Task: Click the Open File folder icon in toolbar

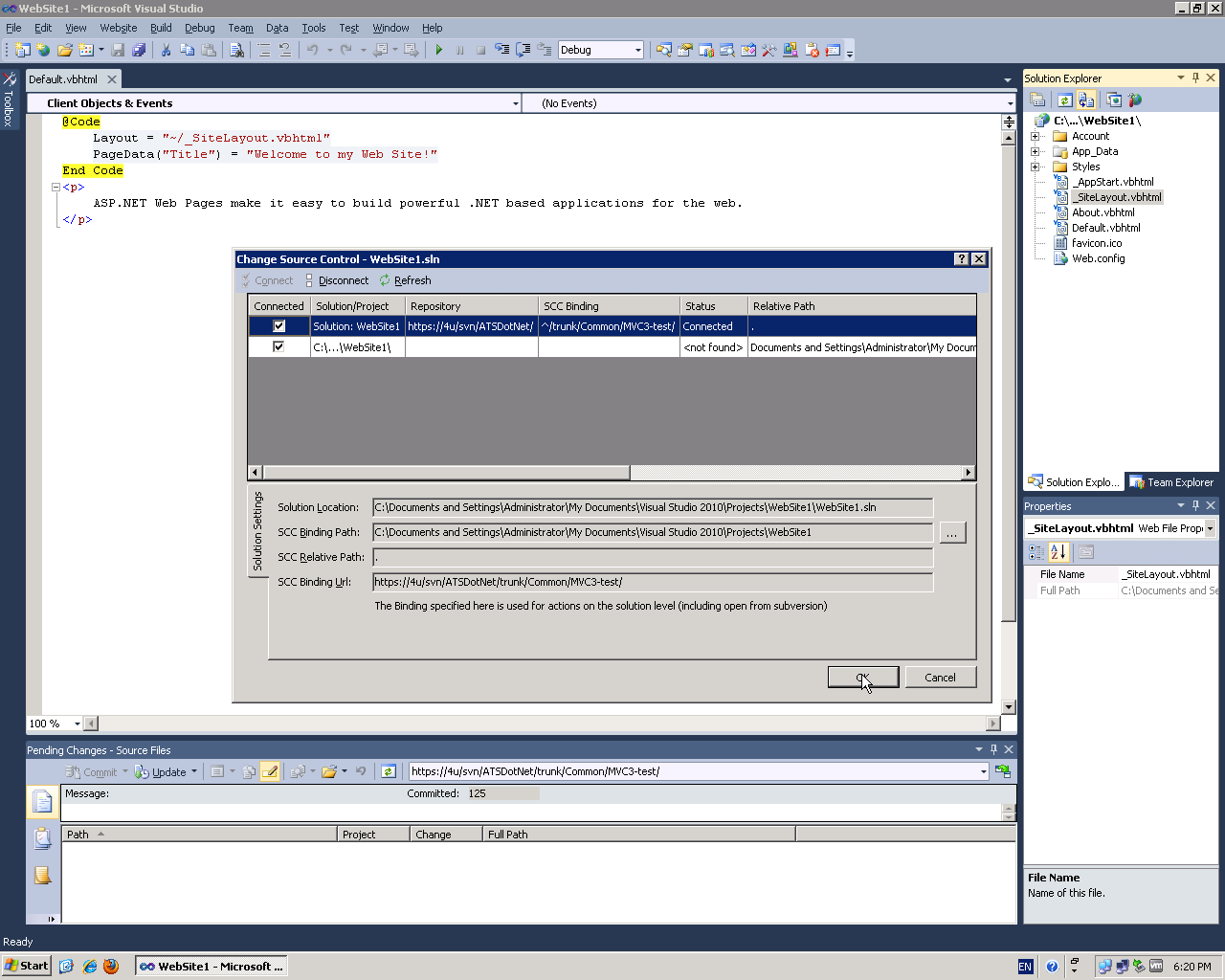Action: point(65,50)
